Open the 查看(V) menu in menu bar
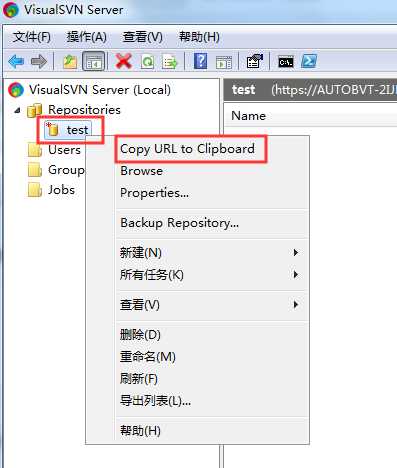The image size is (397, 468). pos(143,37)
